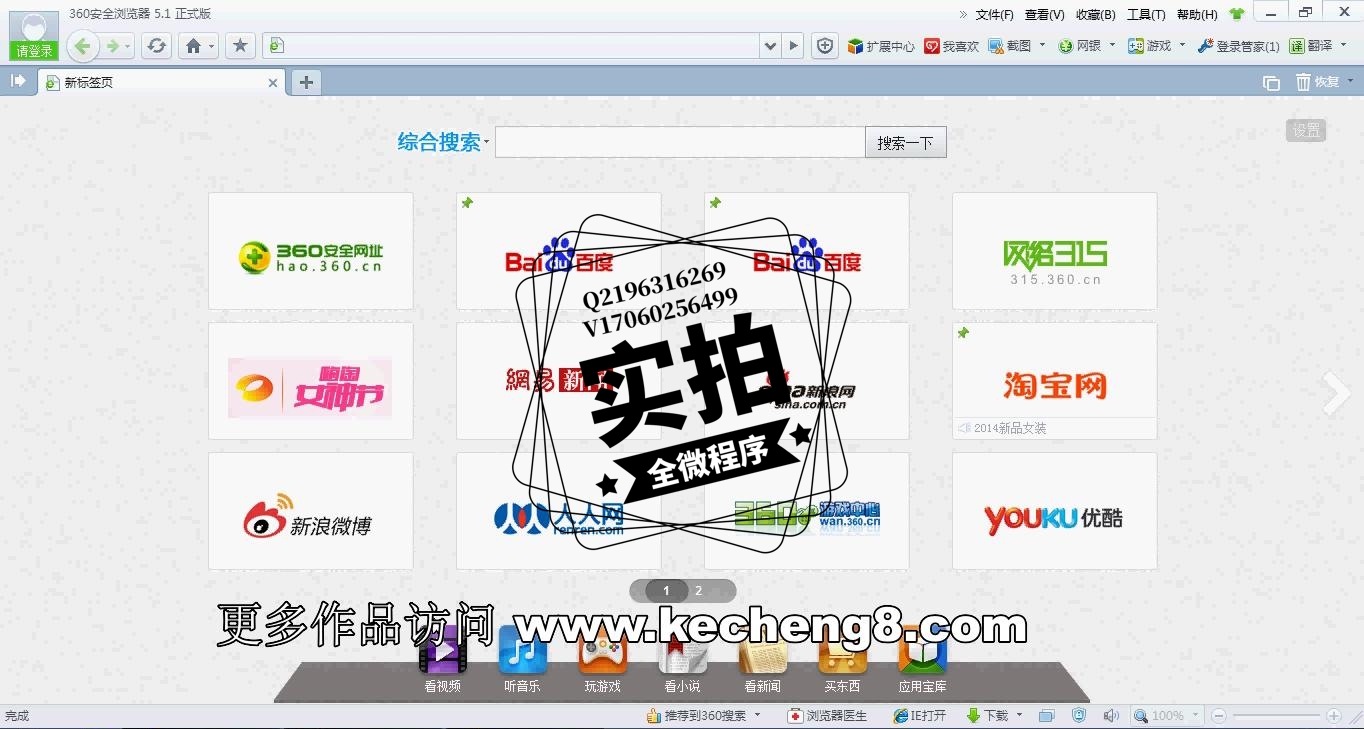Open the 360安全网址 hao.360.cn tile
This screenshot has width=1364, height=729.
tap(311, 251)
